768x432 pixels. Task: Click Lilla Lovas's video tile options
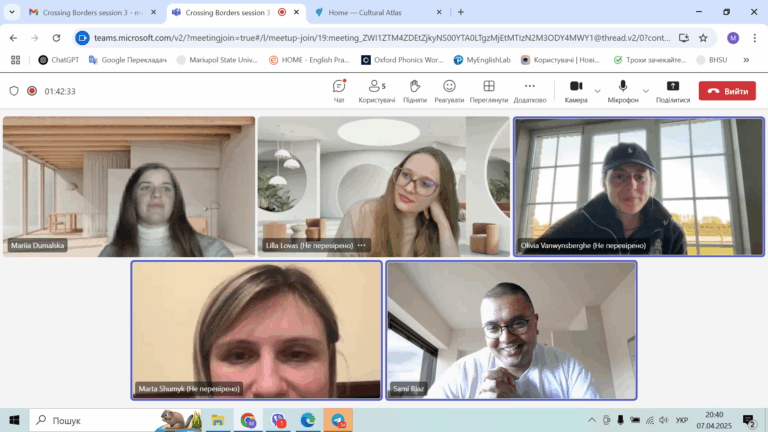click(x=362, y=245)
